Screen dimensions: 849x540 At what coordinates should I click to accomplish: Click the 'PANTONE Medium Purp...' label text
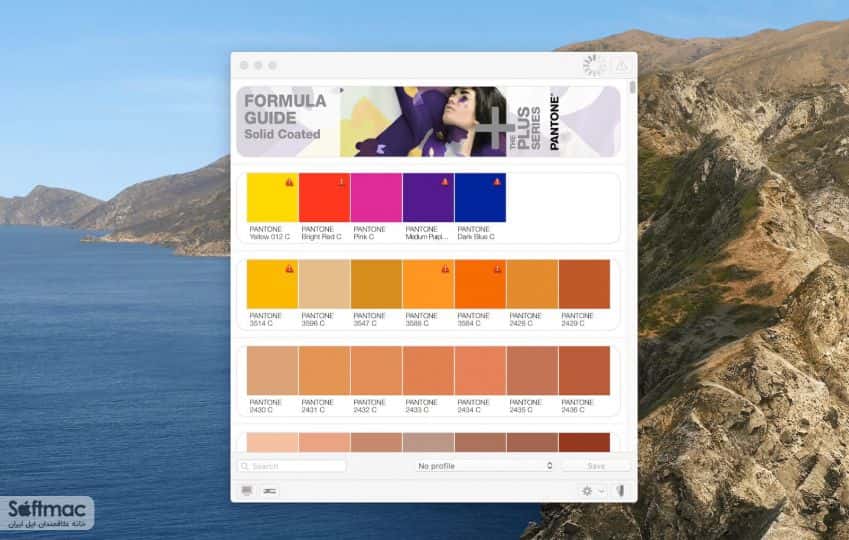427,233
